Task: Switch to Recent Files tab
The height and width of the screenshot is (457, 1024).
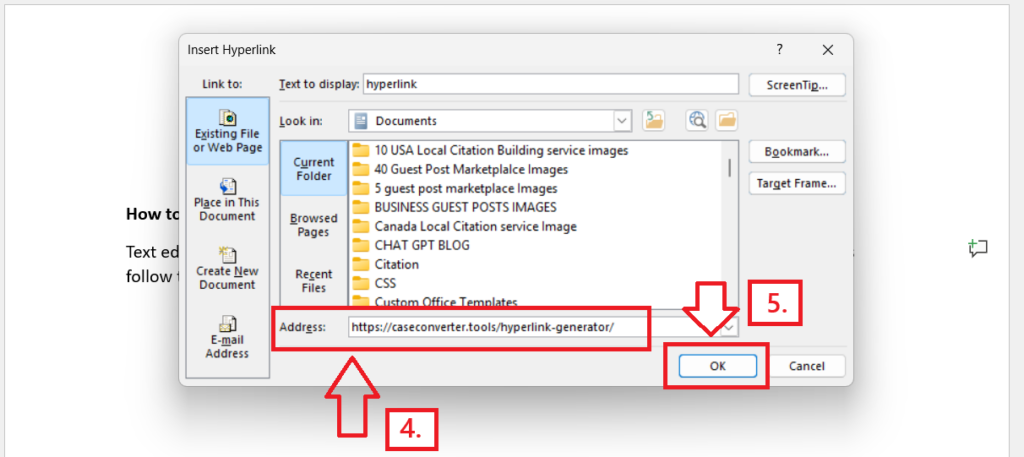Action: [x=313, y=281]
